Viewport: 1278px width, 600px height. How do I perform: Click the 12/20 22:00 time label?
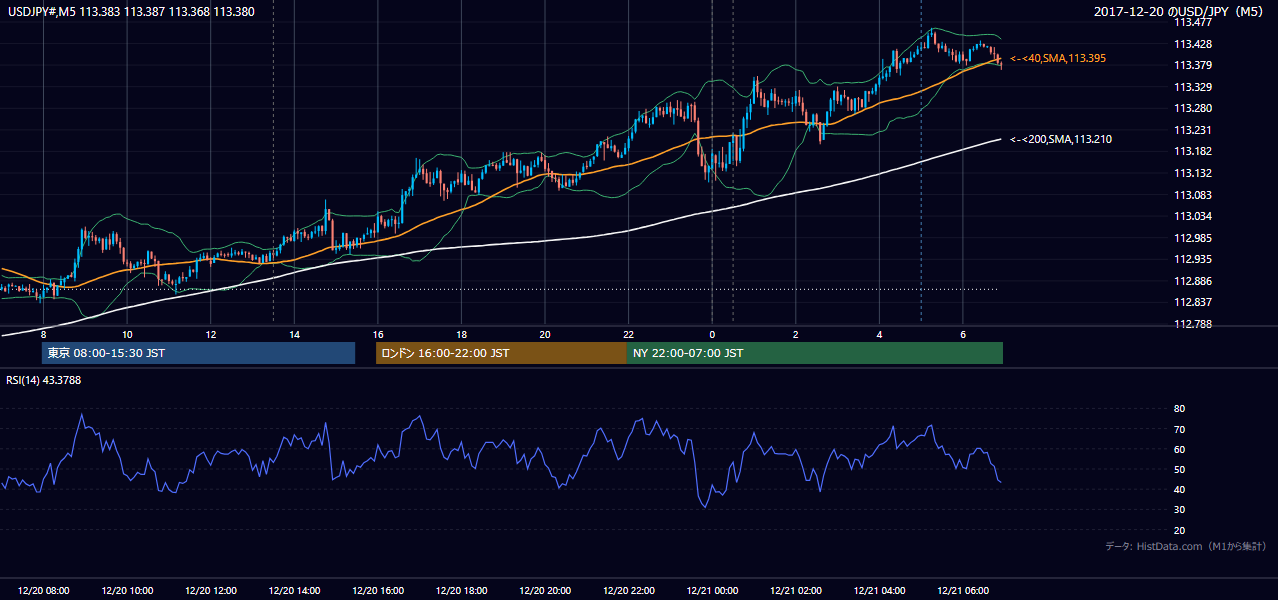pos(628,591)
